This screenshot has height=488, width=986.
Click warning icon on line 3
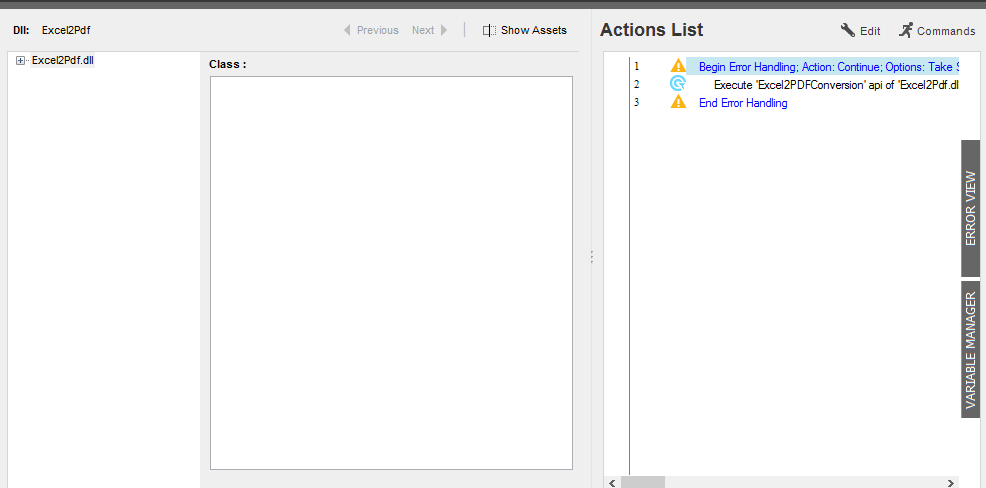(x=678, y=102)
